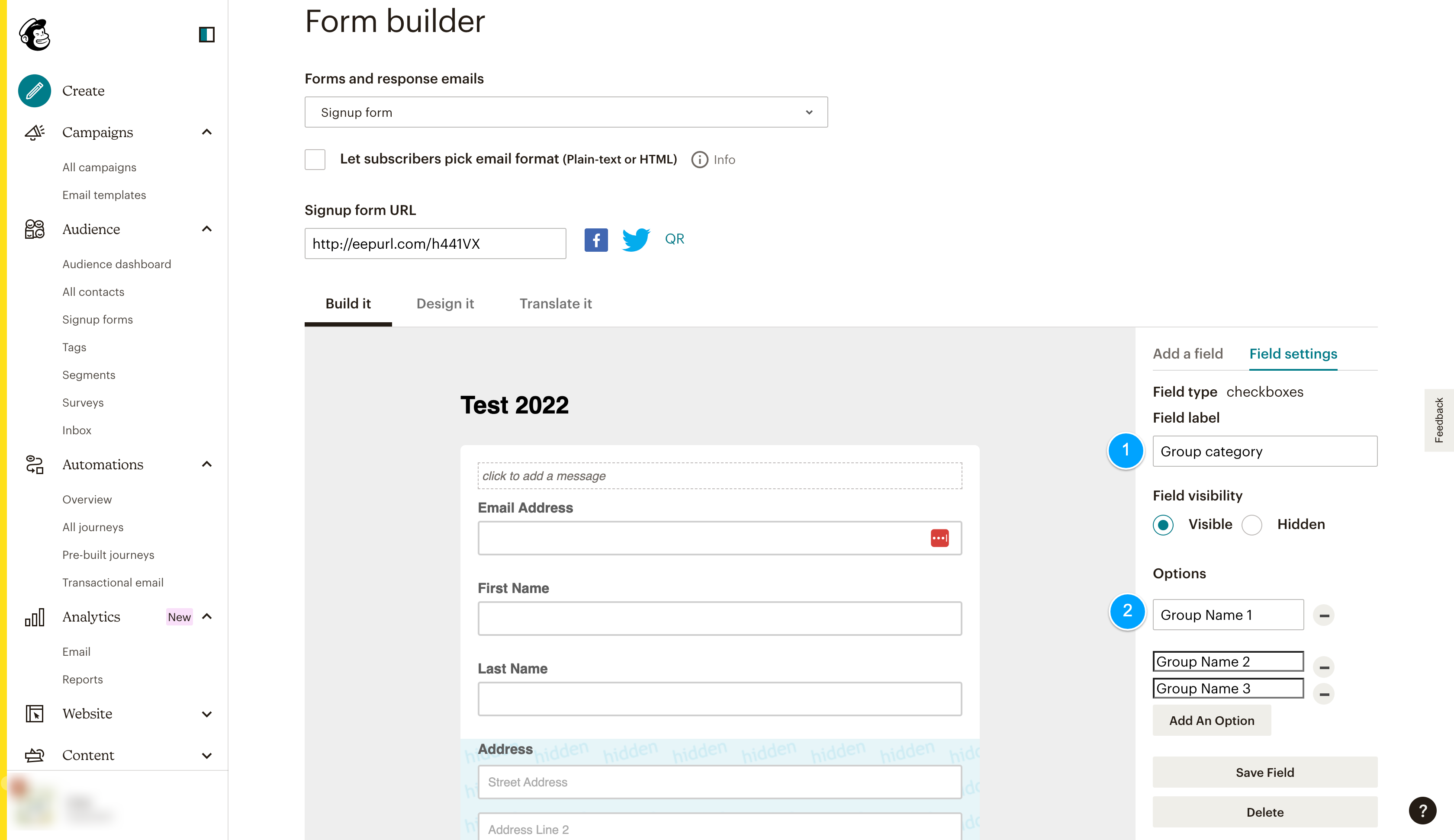Viewport: 1454px width, 840px height.
Task: Select the Hidden radio button
Action: pos(1251,524)
